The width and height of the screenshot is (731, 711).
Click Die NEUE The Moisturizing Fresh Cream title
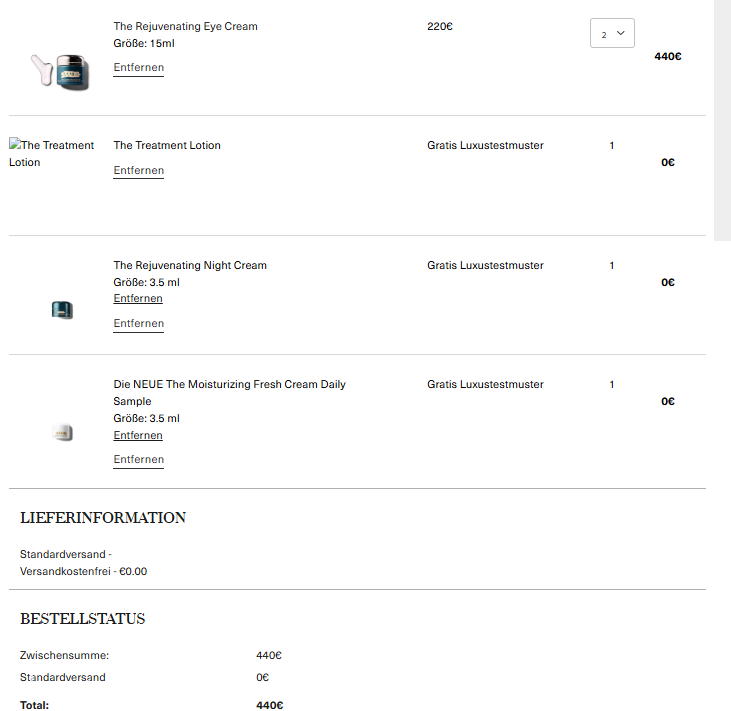click(x=229, y=384)
